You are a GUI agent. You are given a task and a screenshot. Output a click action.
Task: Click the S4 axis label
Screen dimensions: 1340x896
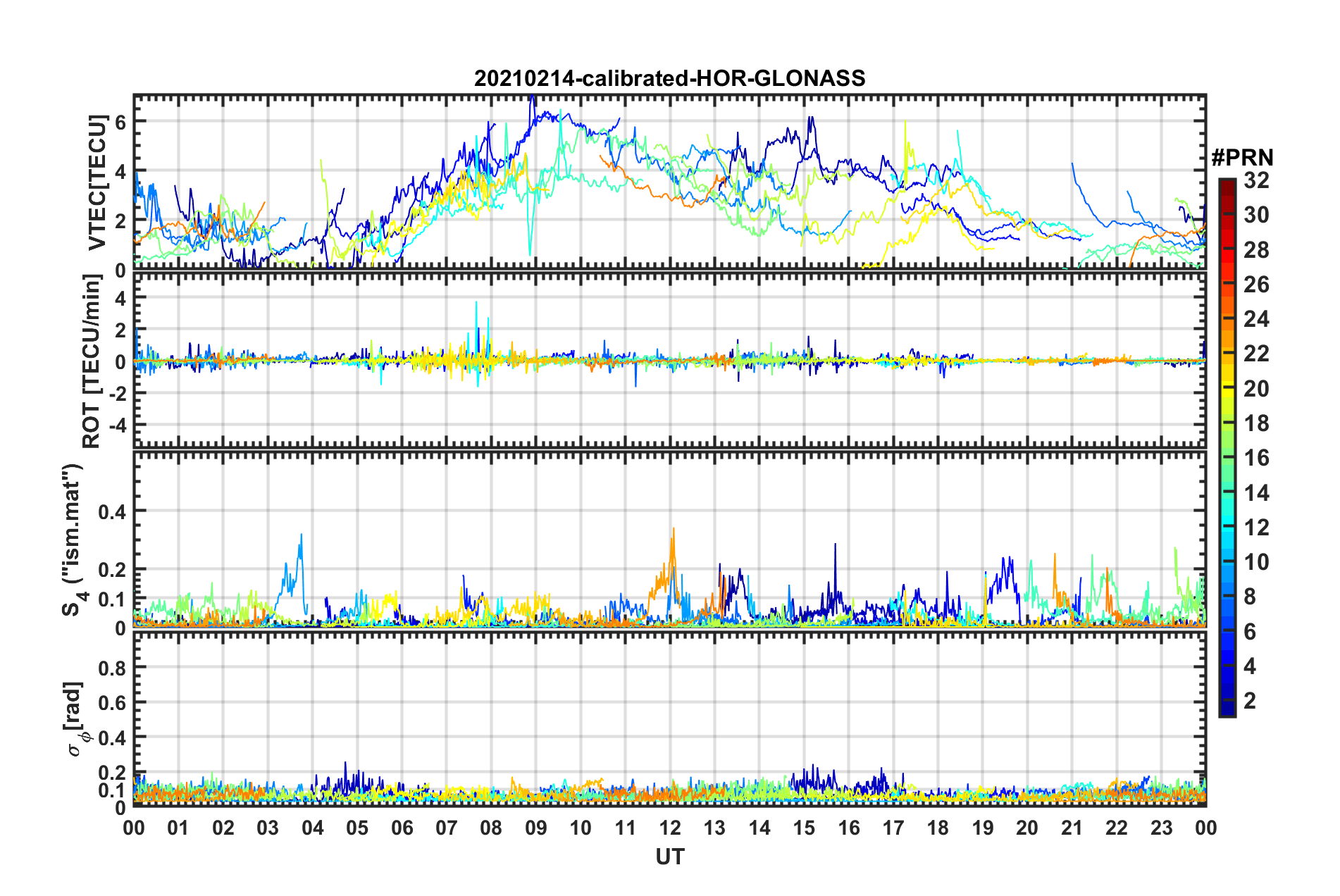pyautogui.click(x=72, y=540)
